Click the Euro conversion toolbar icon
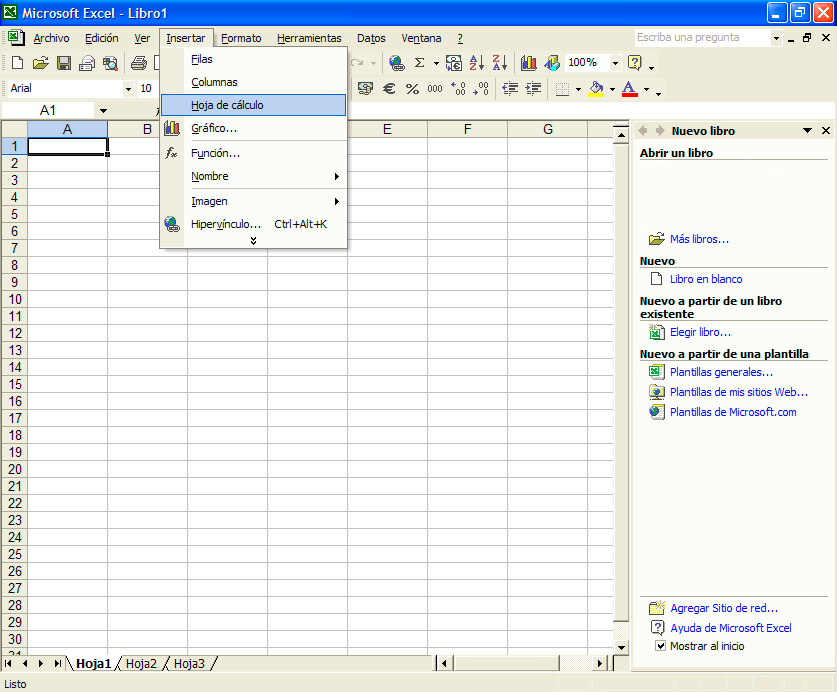The image size is (837, 692). coord(454,63)
